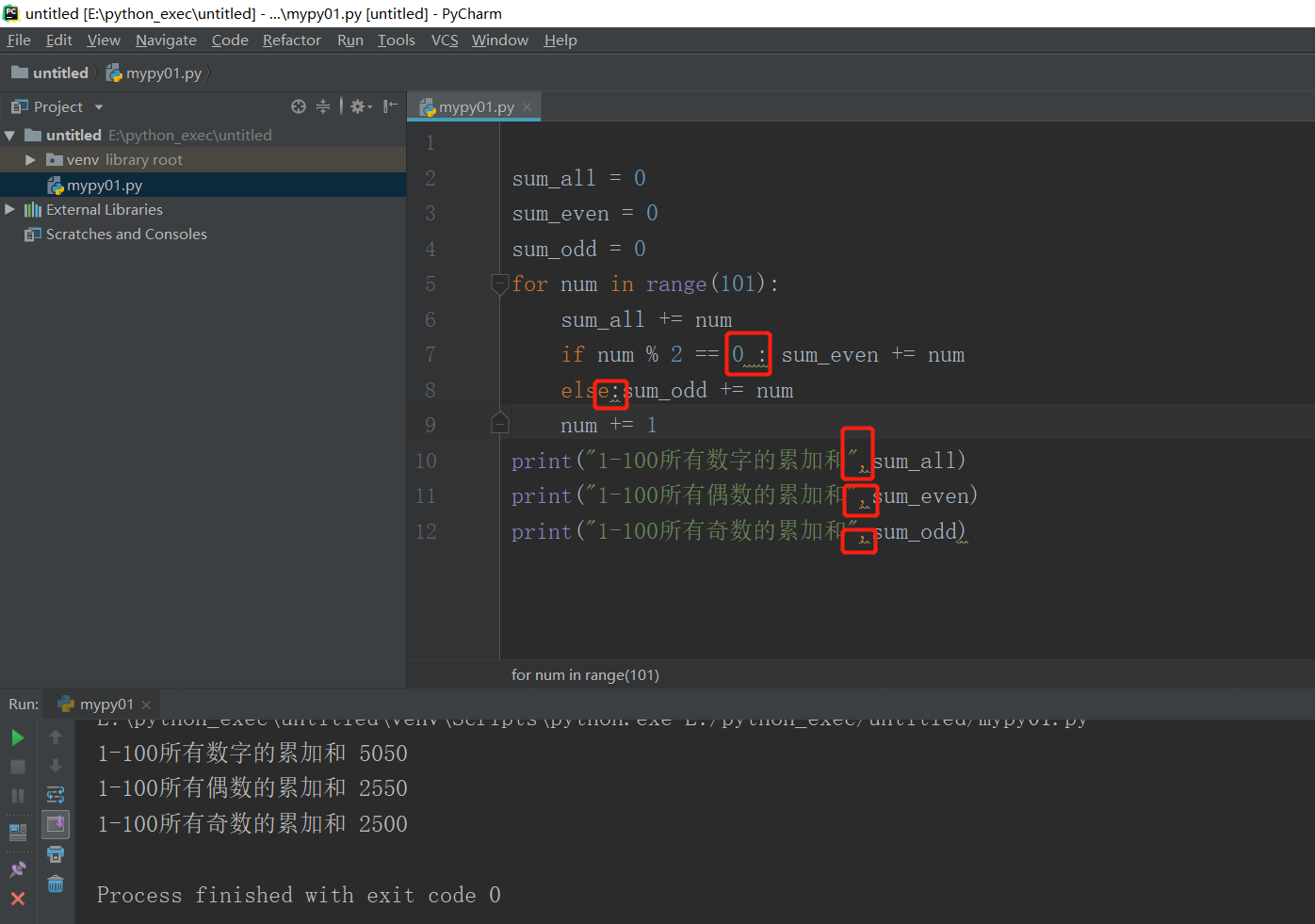Toggle Scroll to End of console
This screenshot has height=924, width=1315.
click(x=56, y=825)
